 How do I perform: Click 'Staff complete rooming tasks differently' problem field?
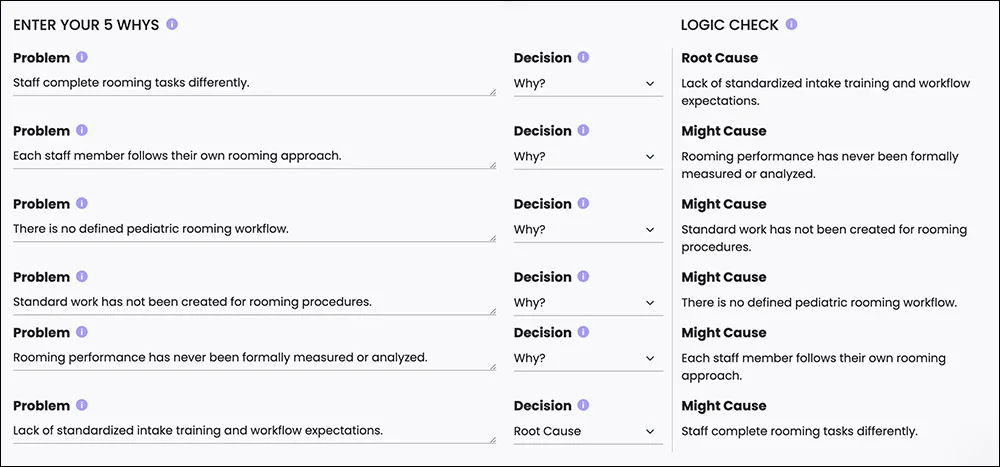coord(254,84)
